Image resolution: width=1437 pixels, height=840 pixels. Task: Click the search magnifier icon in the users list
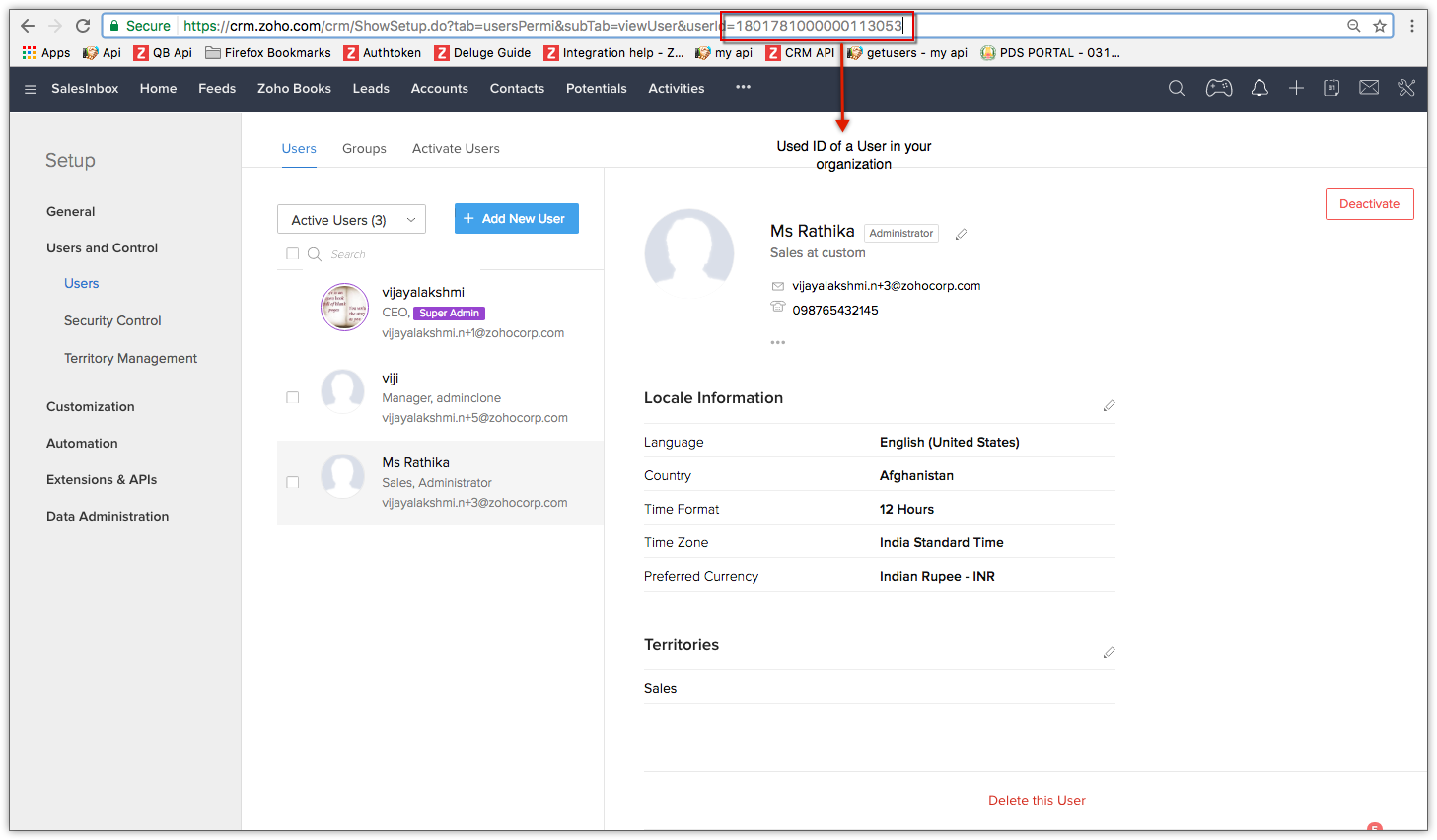pyautogui.click(x=315, y=254)
